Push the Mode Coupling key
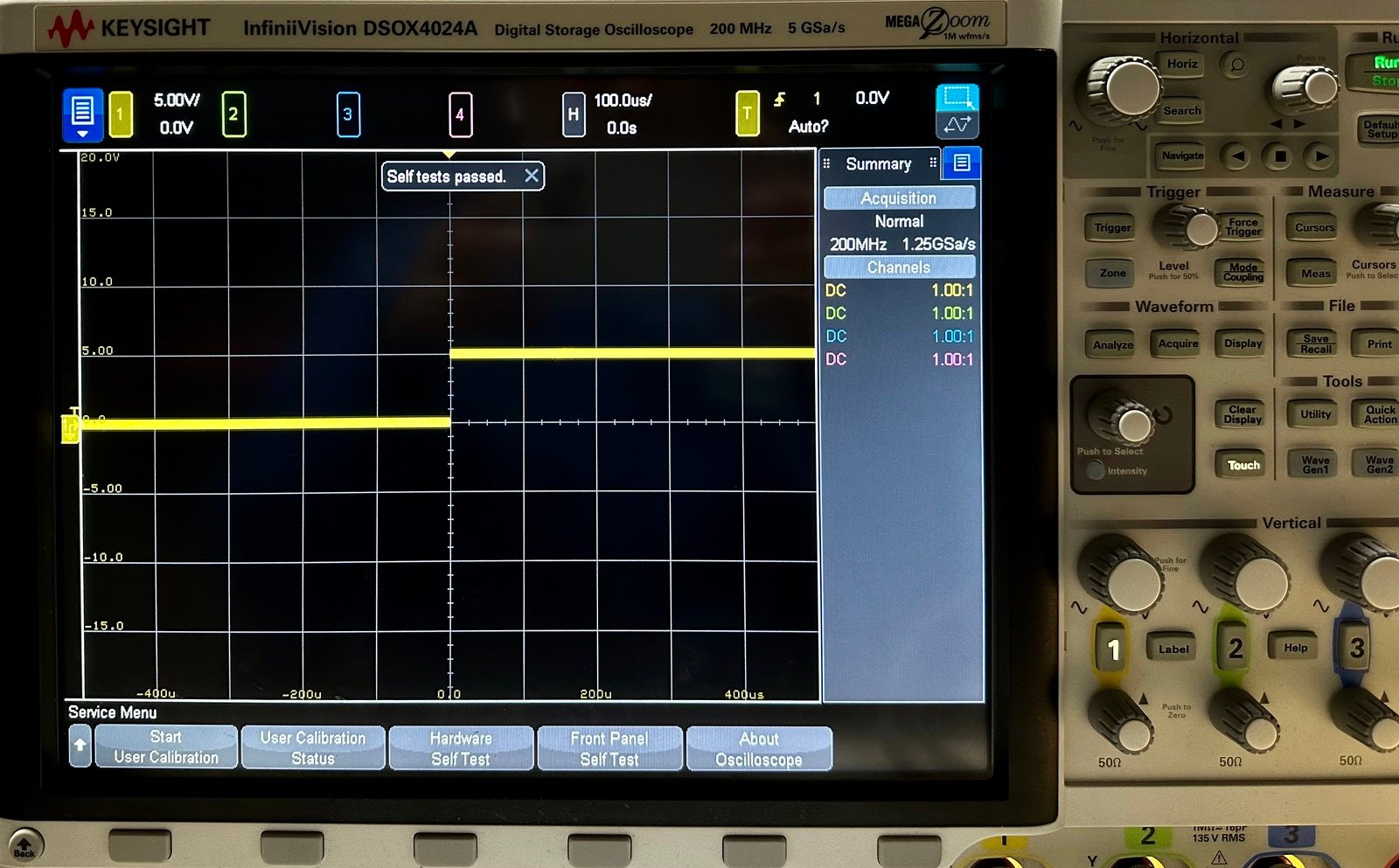 coord(1242,272)
